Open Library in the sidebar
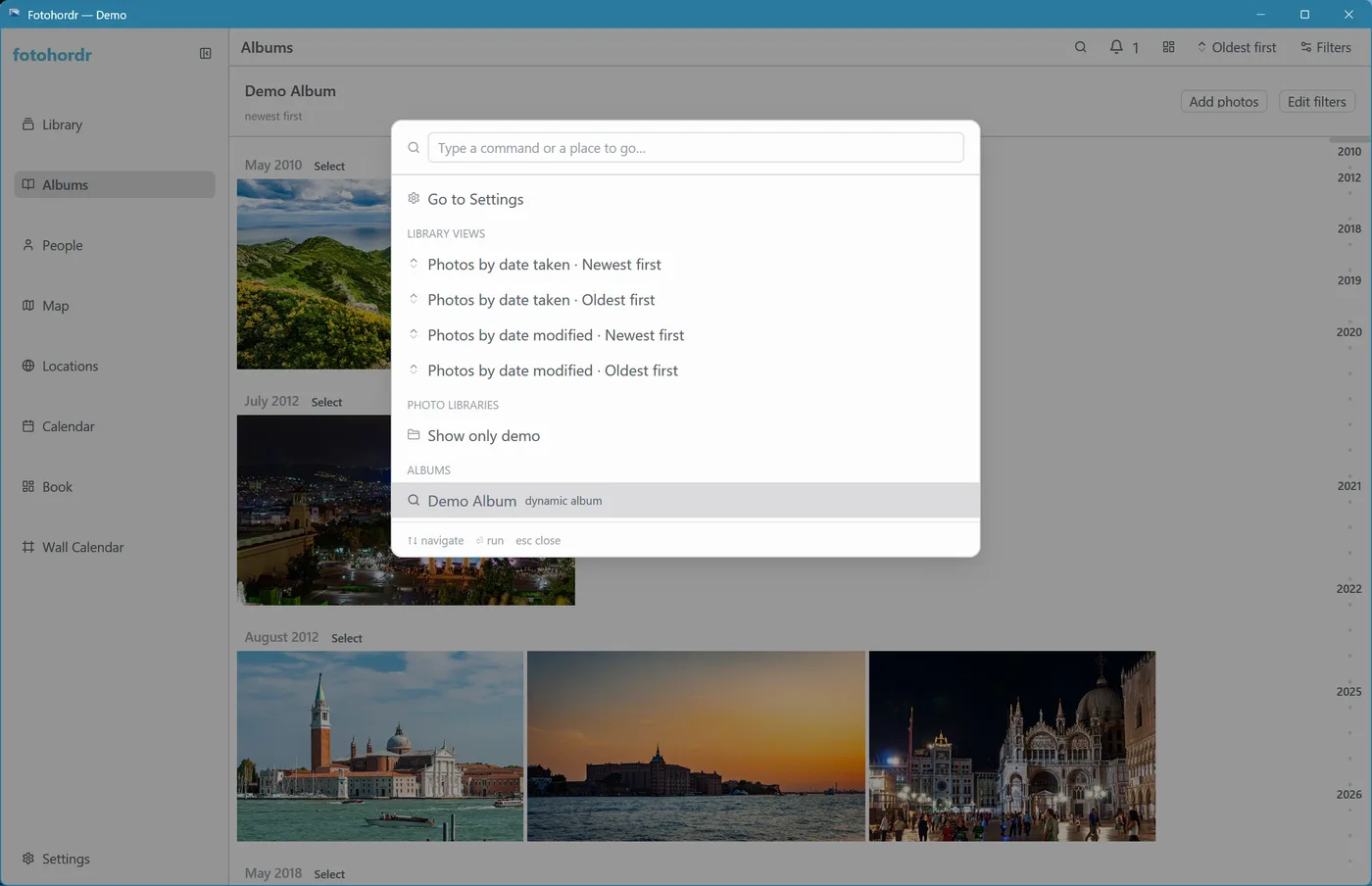1372x886 pixels. pyautogui.click(x=115, y=124)
